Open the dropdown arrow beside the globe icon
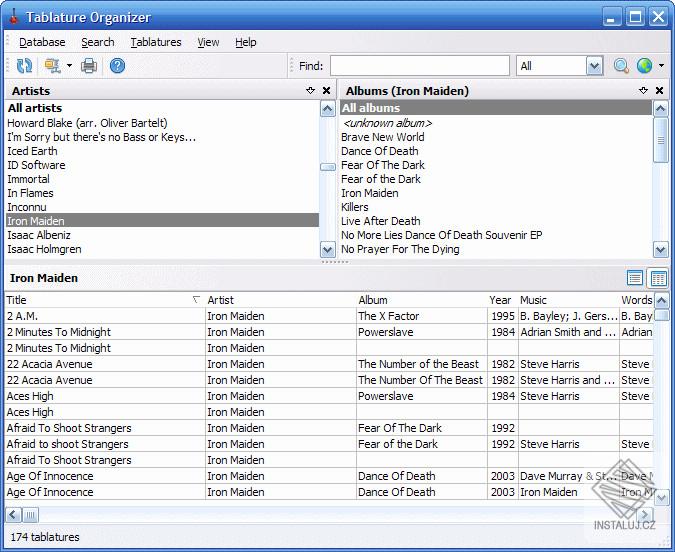Image resolution: width=675 pixels, height=552 pixels. click(x=661, y=66)
